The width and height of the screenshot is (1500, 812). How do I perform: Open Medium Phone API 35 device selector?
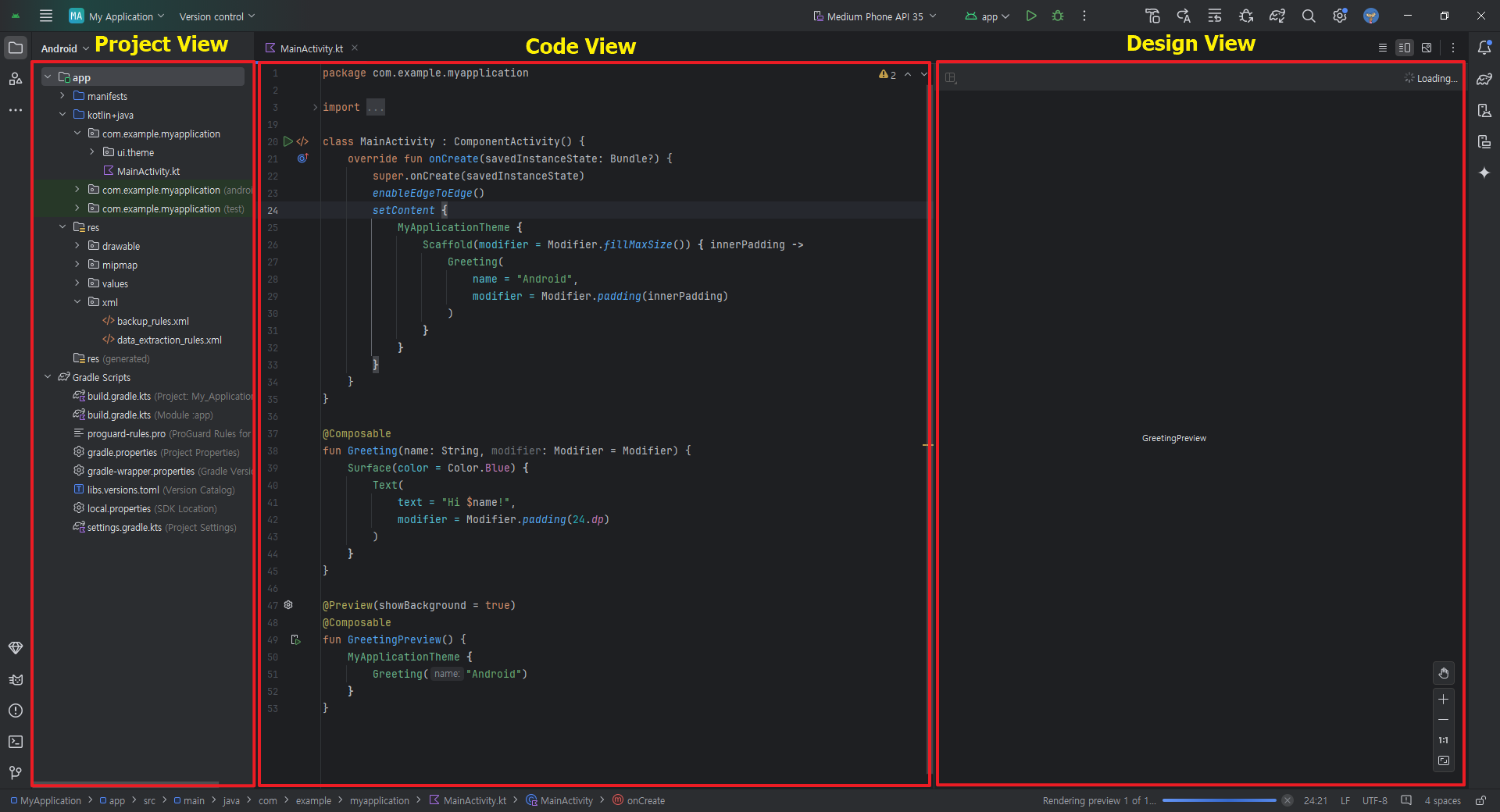(874, 16)
